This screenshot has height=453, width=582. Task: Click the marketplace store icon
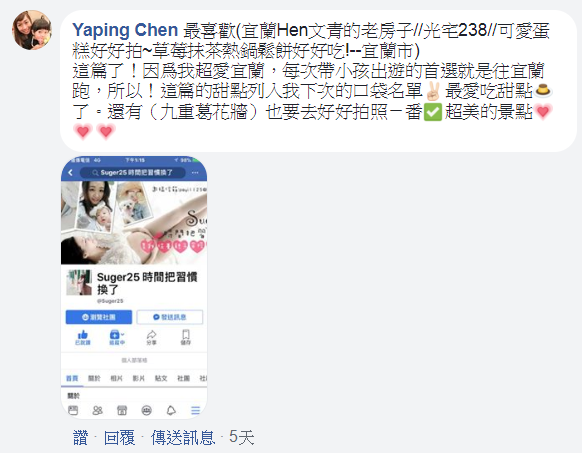(122, 410)
